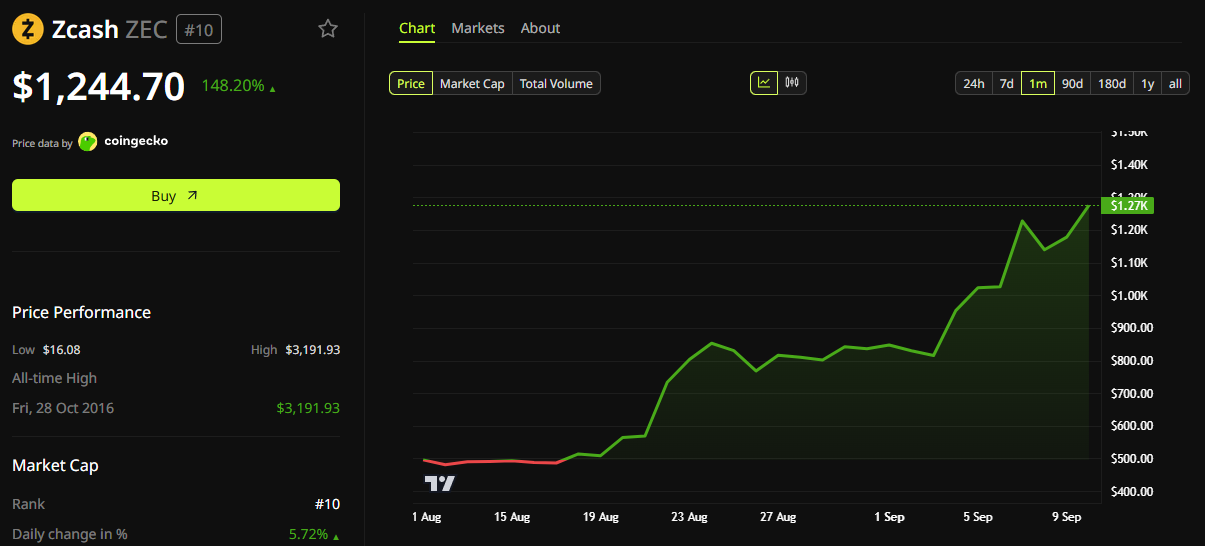The width and height of the screenshot is (1205, 546).
Task: Set chart range to 7d
Action: (x=1007, y=83)
